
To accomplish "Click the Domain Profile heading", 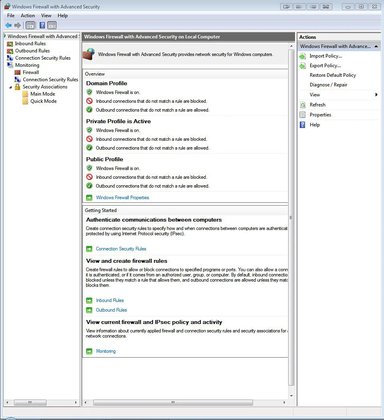I will 106,83.
